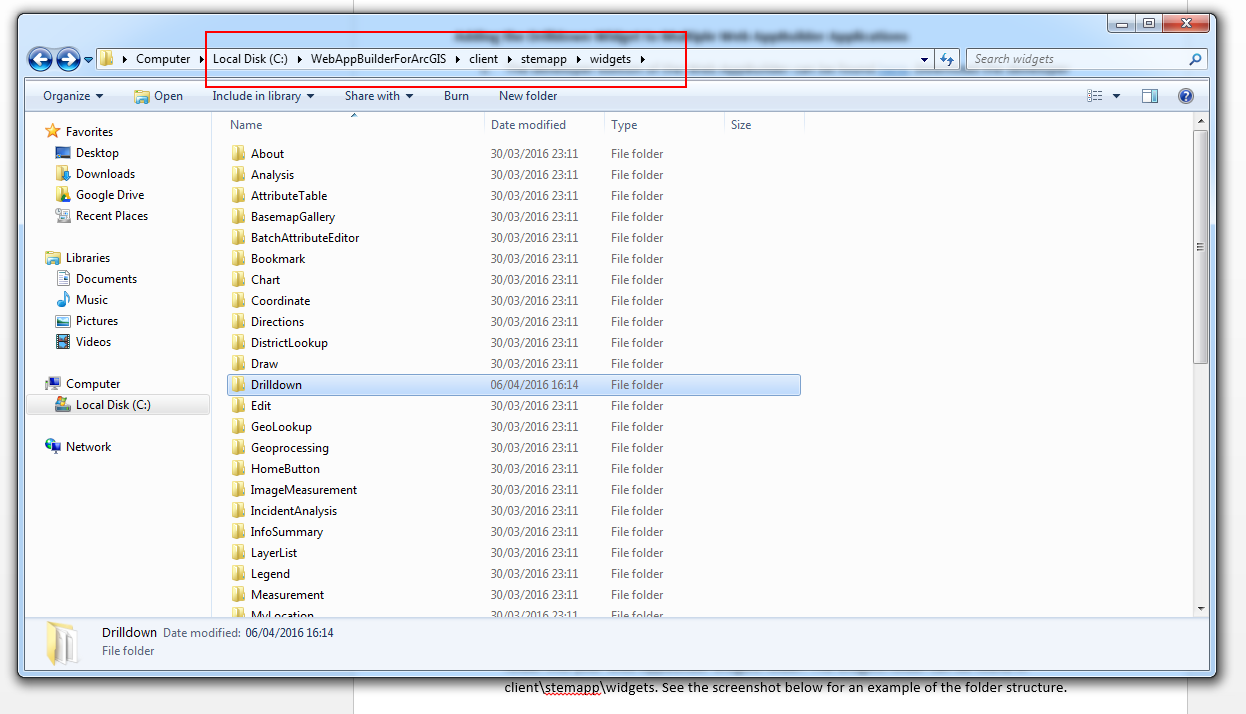Select the Geoprocessing folder icon
1246x714 pixels.
point(238,448)
